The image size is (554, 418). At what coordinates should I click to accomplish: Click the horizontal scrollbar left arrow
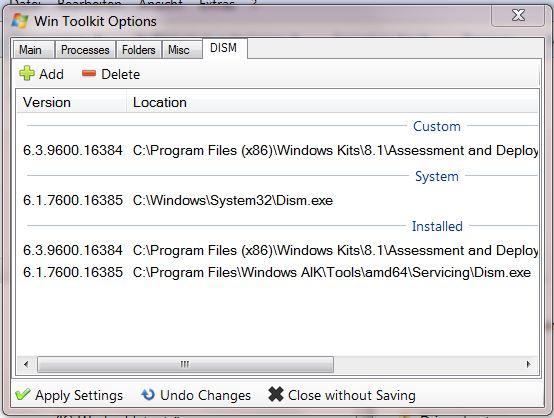click(x=26, y=364)
